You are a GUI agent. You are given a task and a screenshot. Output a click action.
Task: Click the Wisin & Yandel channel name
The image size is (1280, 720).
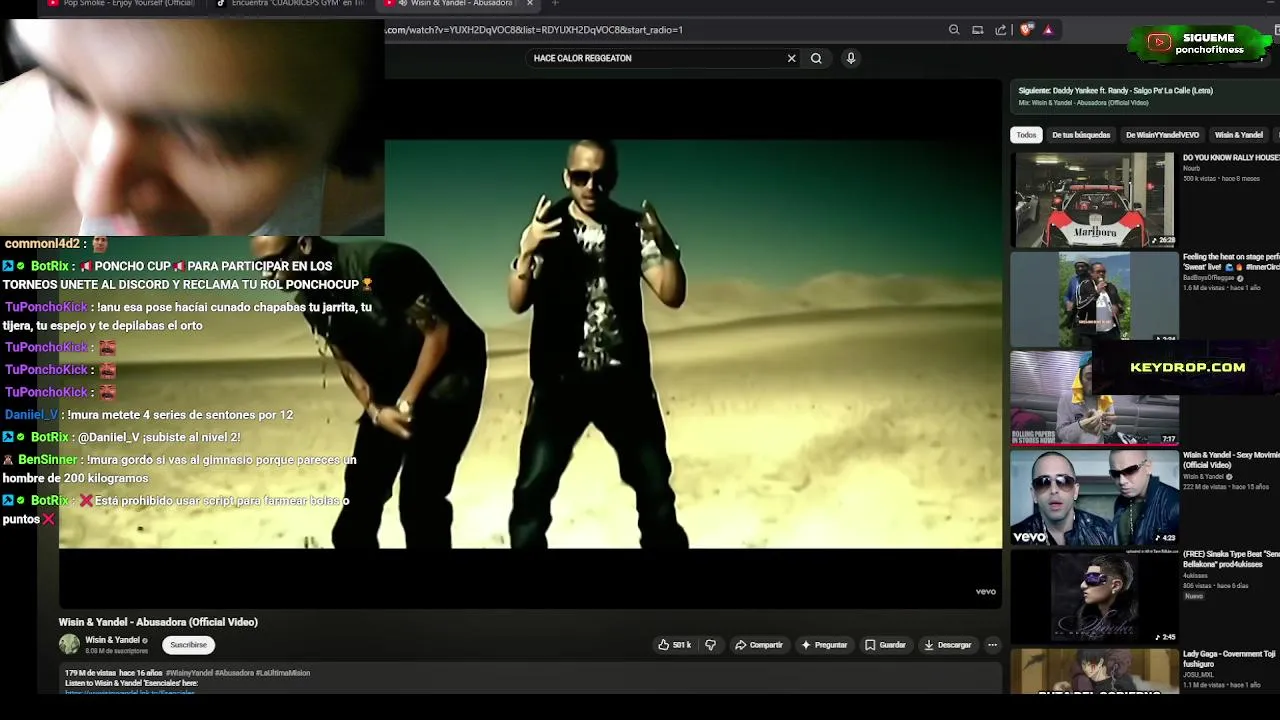[x=112, y=640]
